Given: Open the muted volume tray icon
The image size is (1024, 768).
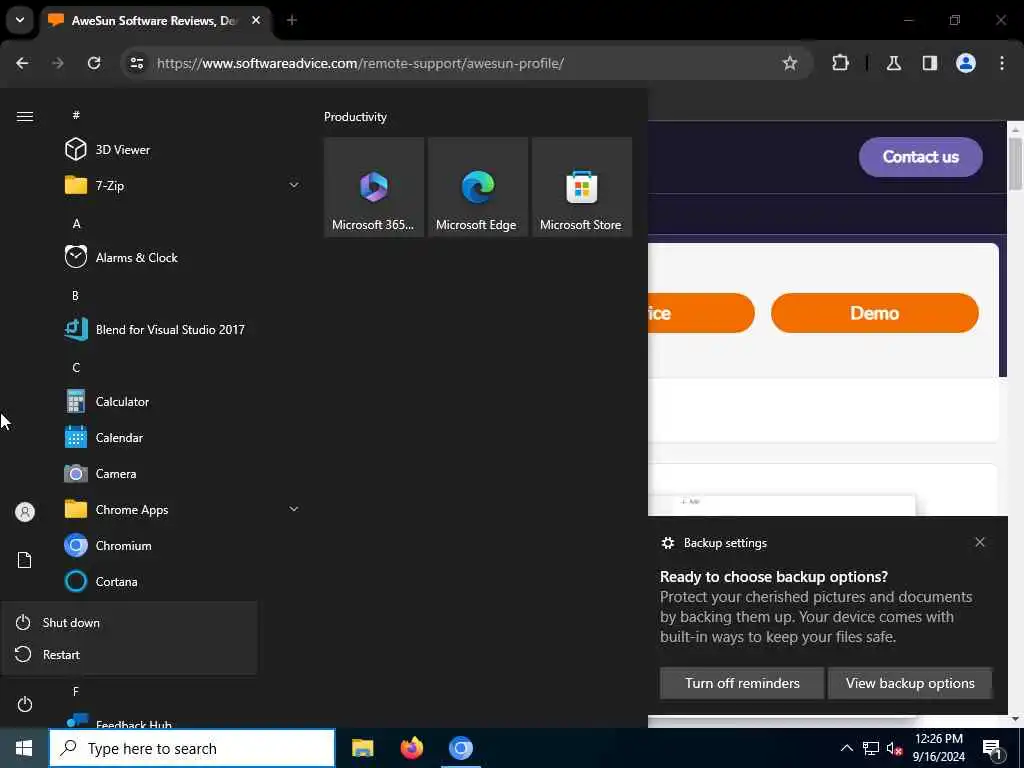Looking at the screenshot, I should [x=894, y=748].
